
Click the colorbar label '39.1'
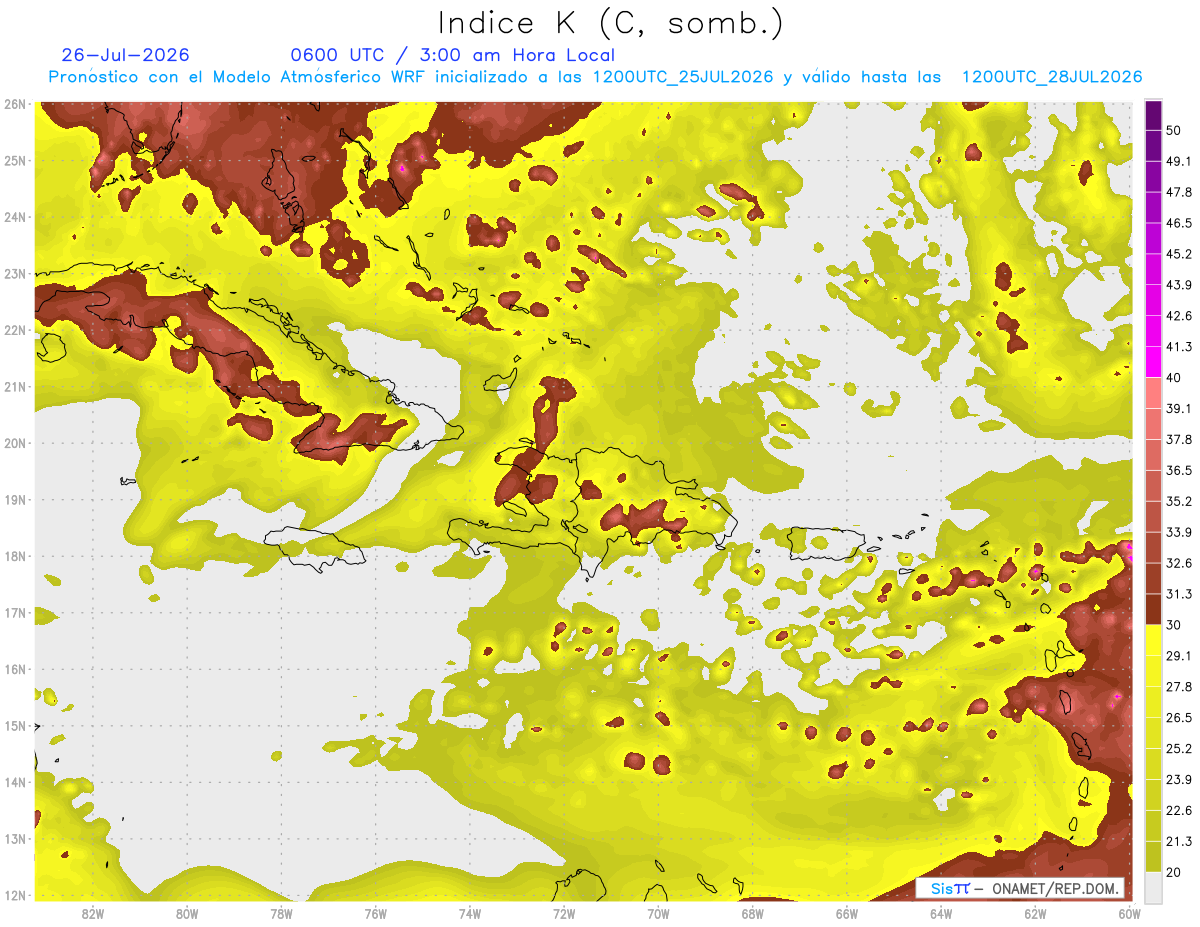(x=1178, y=408)
